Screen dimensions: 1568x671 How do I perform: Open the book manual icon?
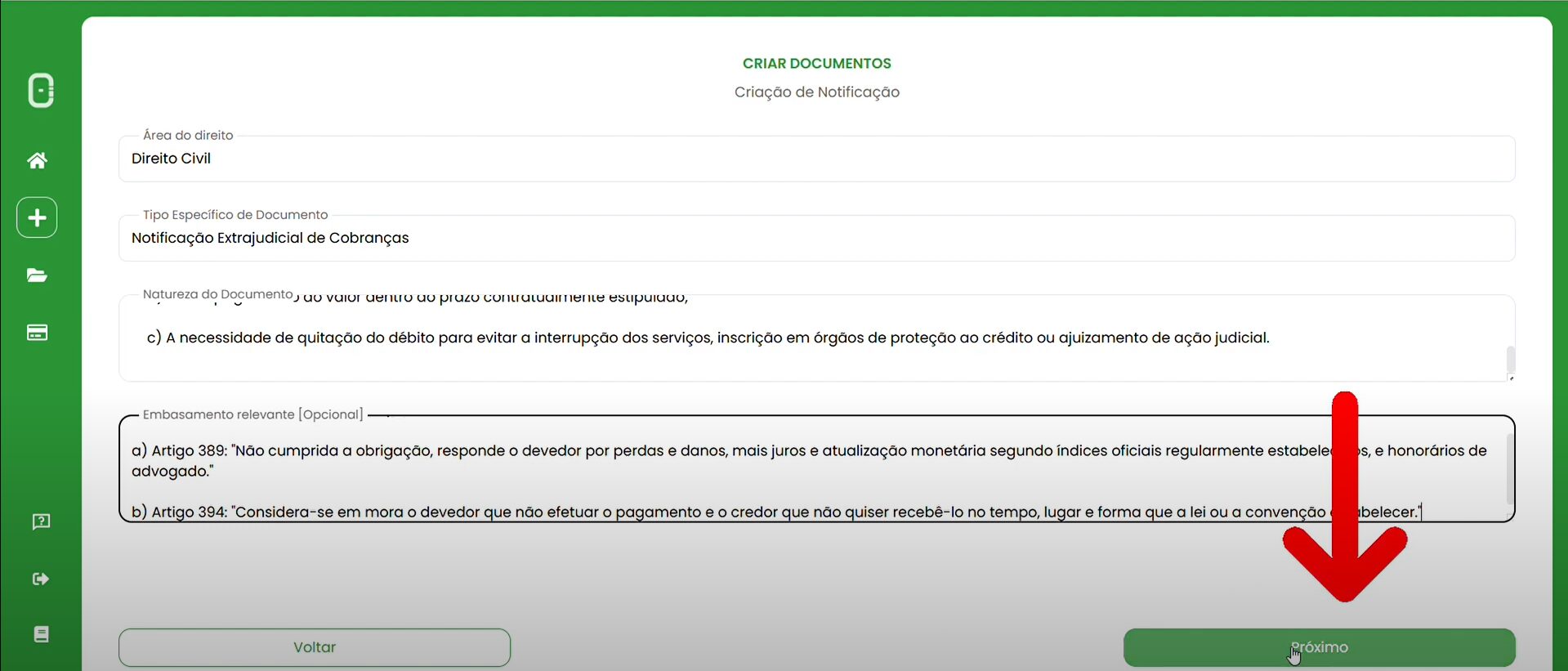point(41,634)
